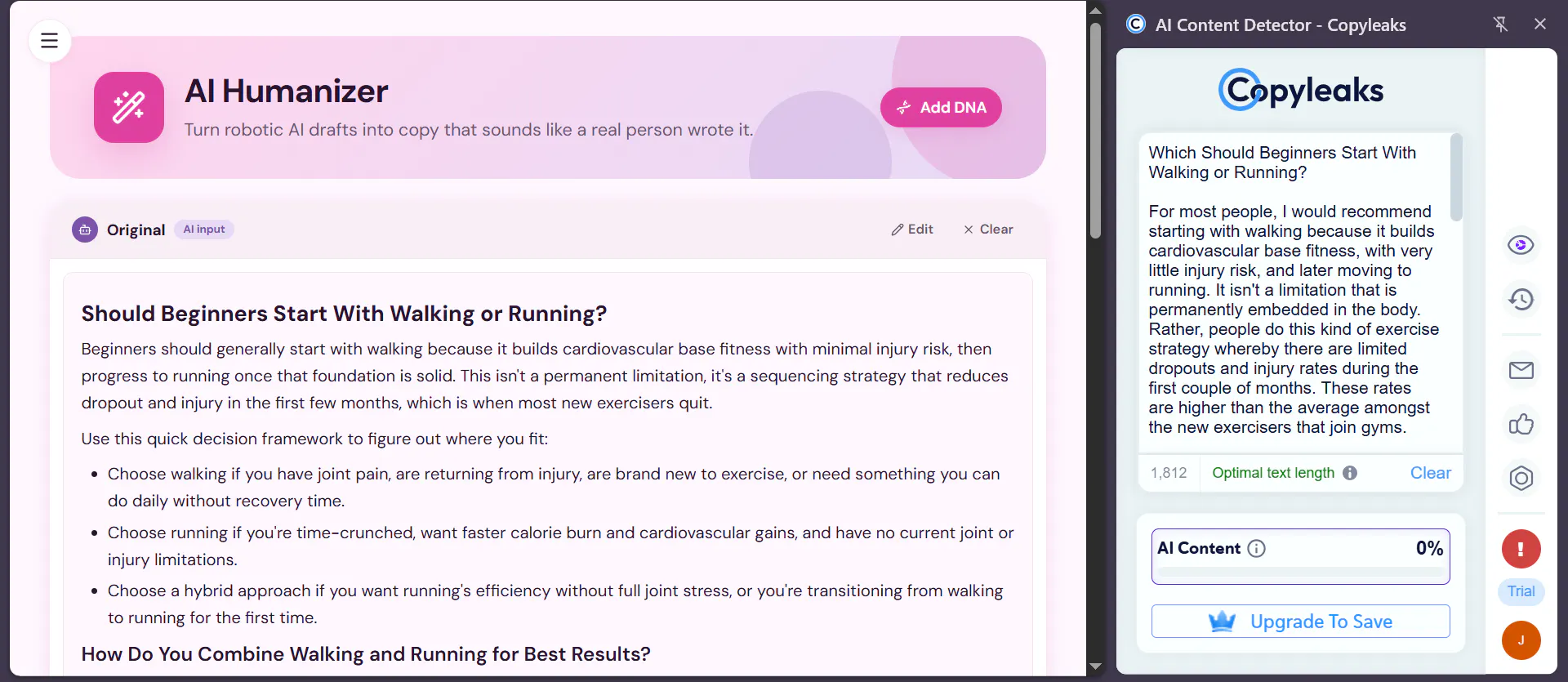Click the Clear link in Copyleaks
This screenshot has width=1568, height=682.
[1431, 473]
